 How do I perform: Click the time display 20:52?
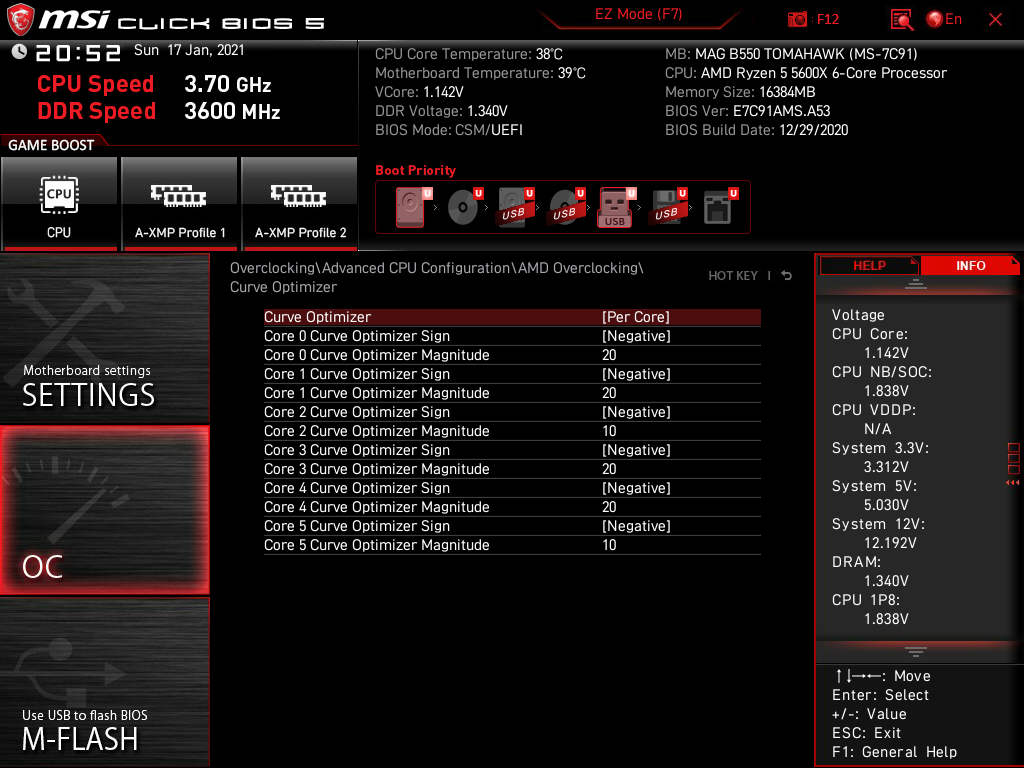pyautogui.click(x=78, y=52)
